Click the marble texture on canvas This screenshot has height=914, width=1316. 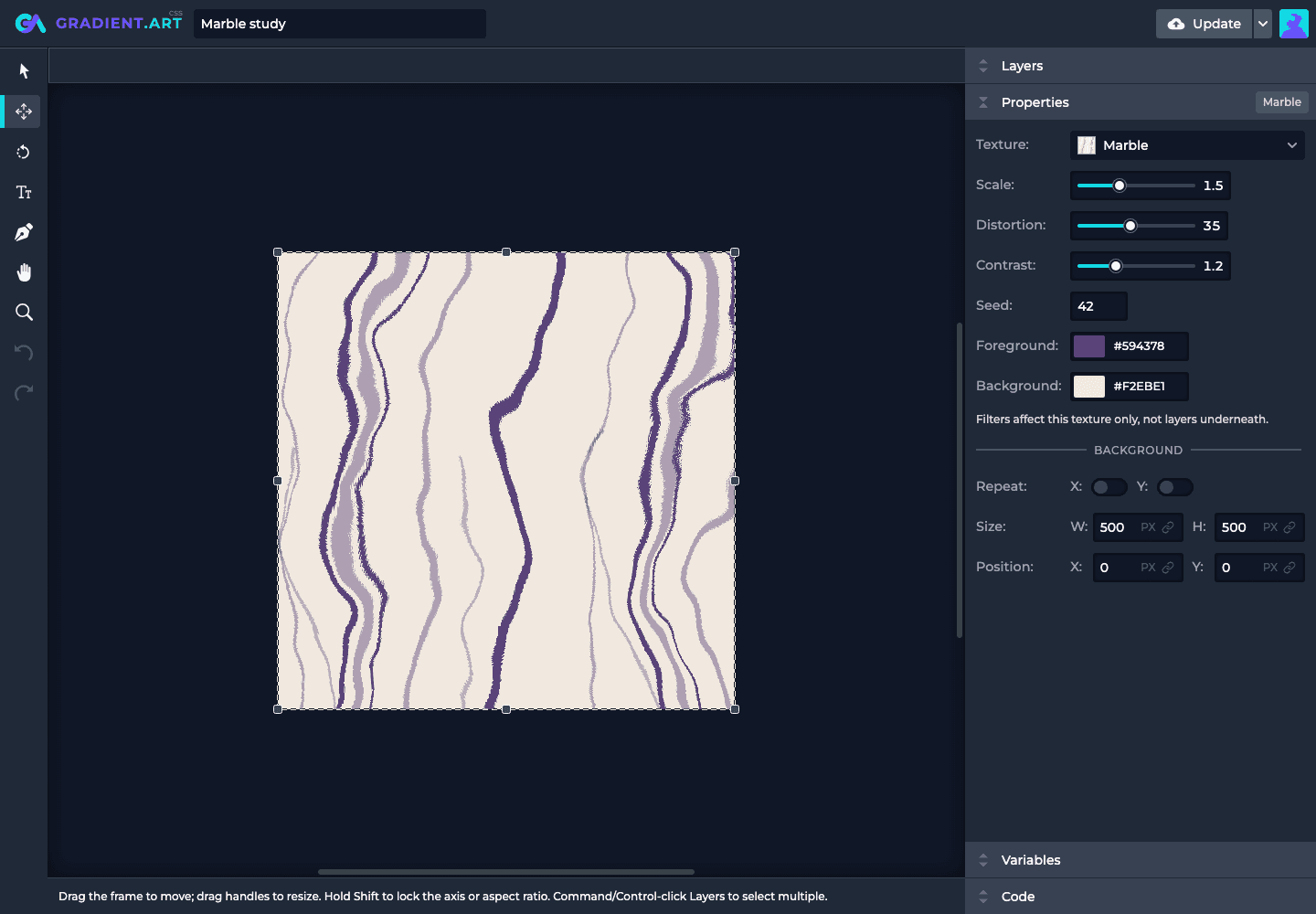[x=506, y=481]
